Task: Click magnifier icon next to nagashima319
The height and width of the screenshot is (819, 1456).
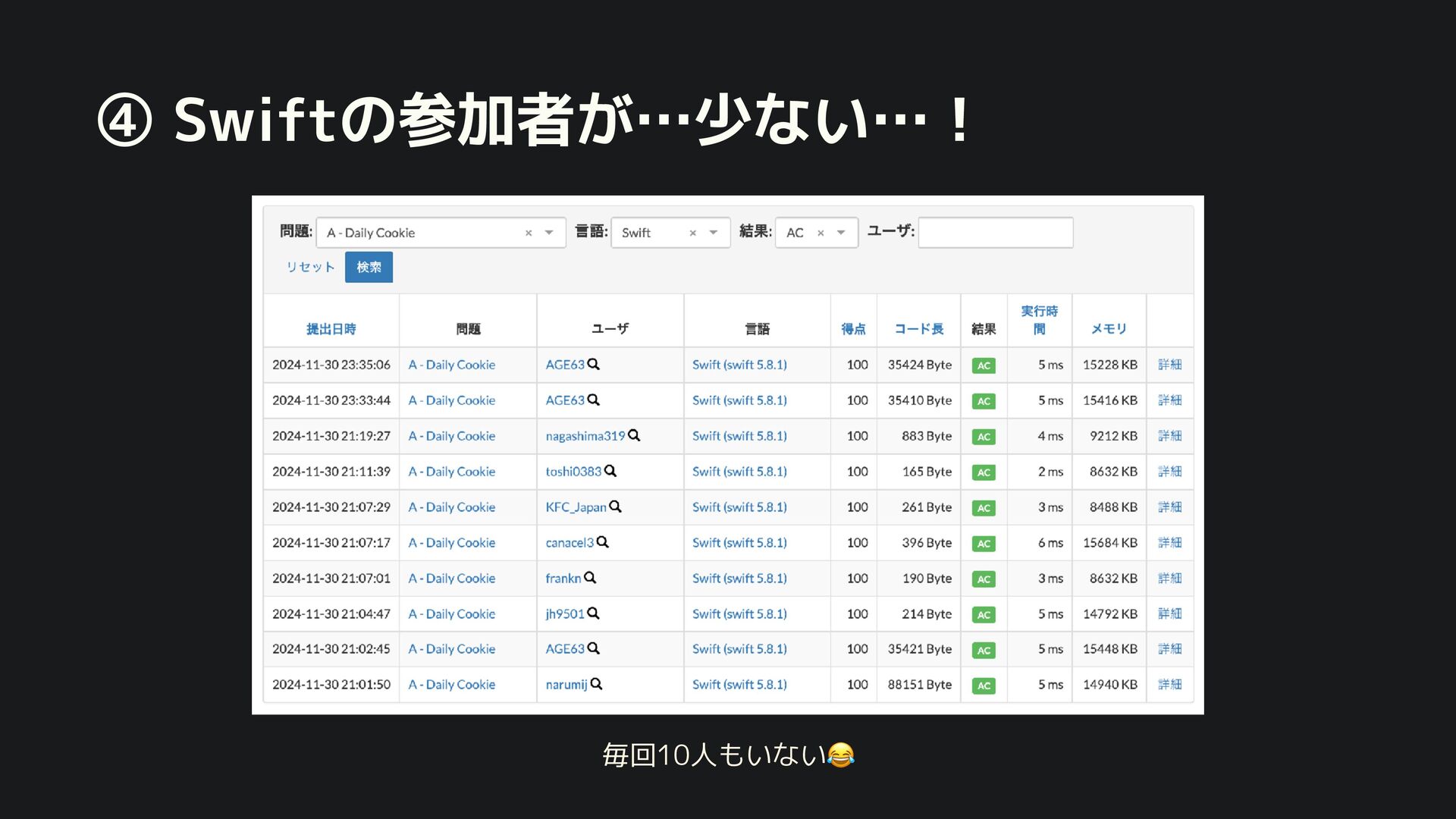Action: click(634, 435)
